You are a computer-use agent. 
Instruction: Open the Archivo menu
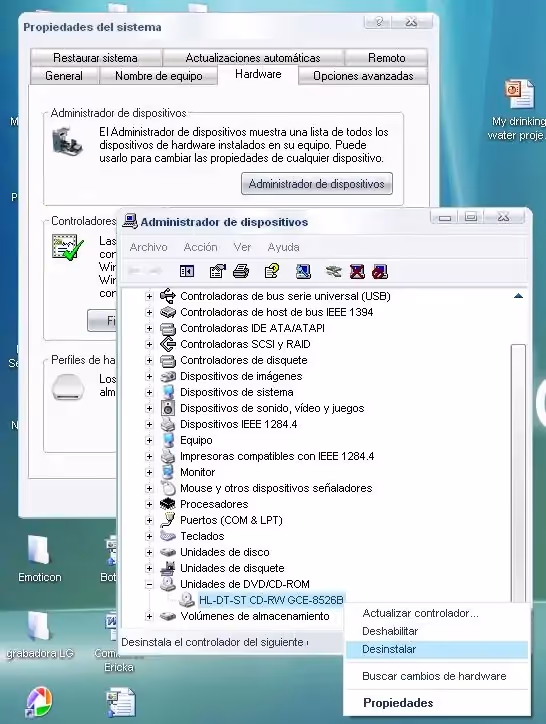(x=148, y=247)
